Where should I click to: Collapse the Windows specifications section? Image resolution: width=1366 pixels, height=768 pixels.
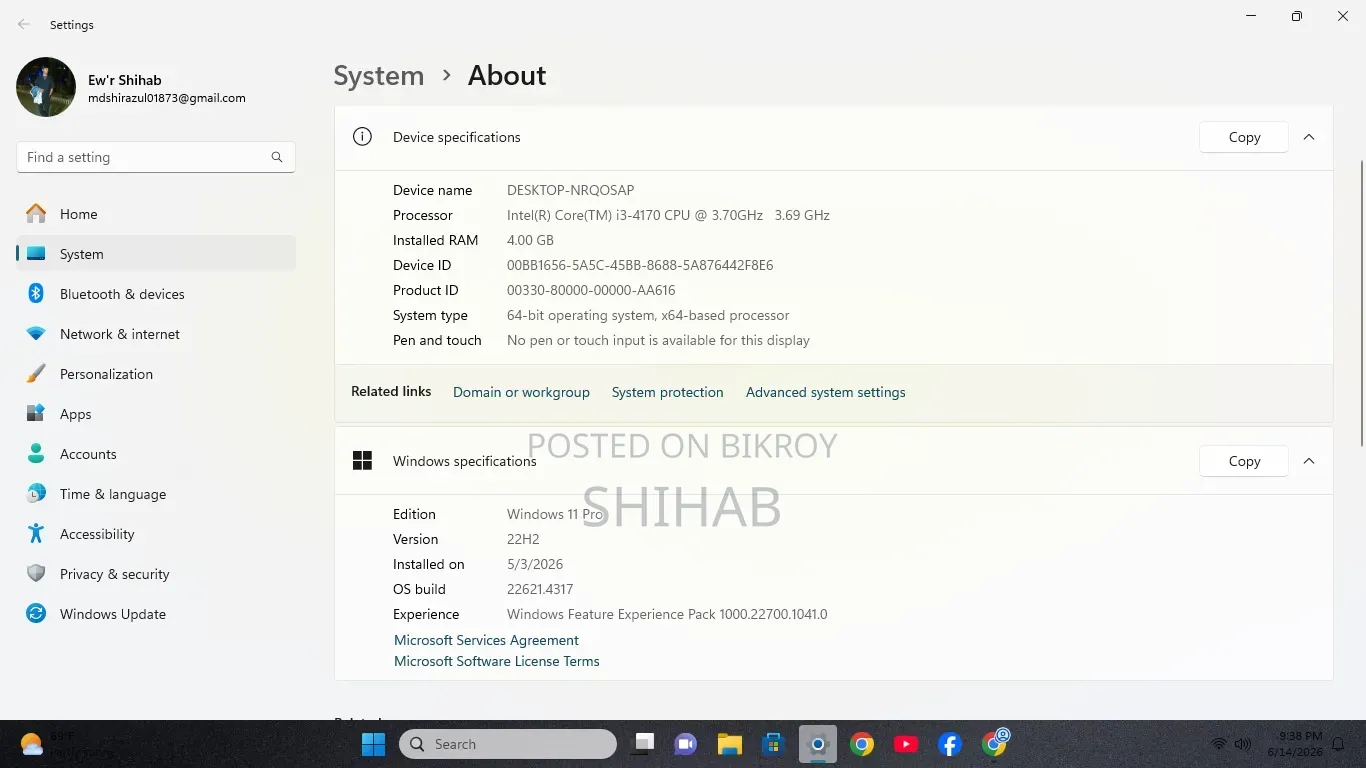click(x=1309, y=461)
